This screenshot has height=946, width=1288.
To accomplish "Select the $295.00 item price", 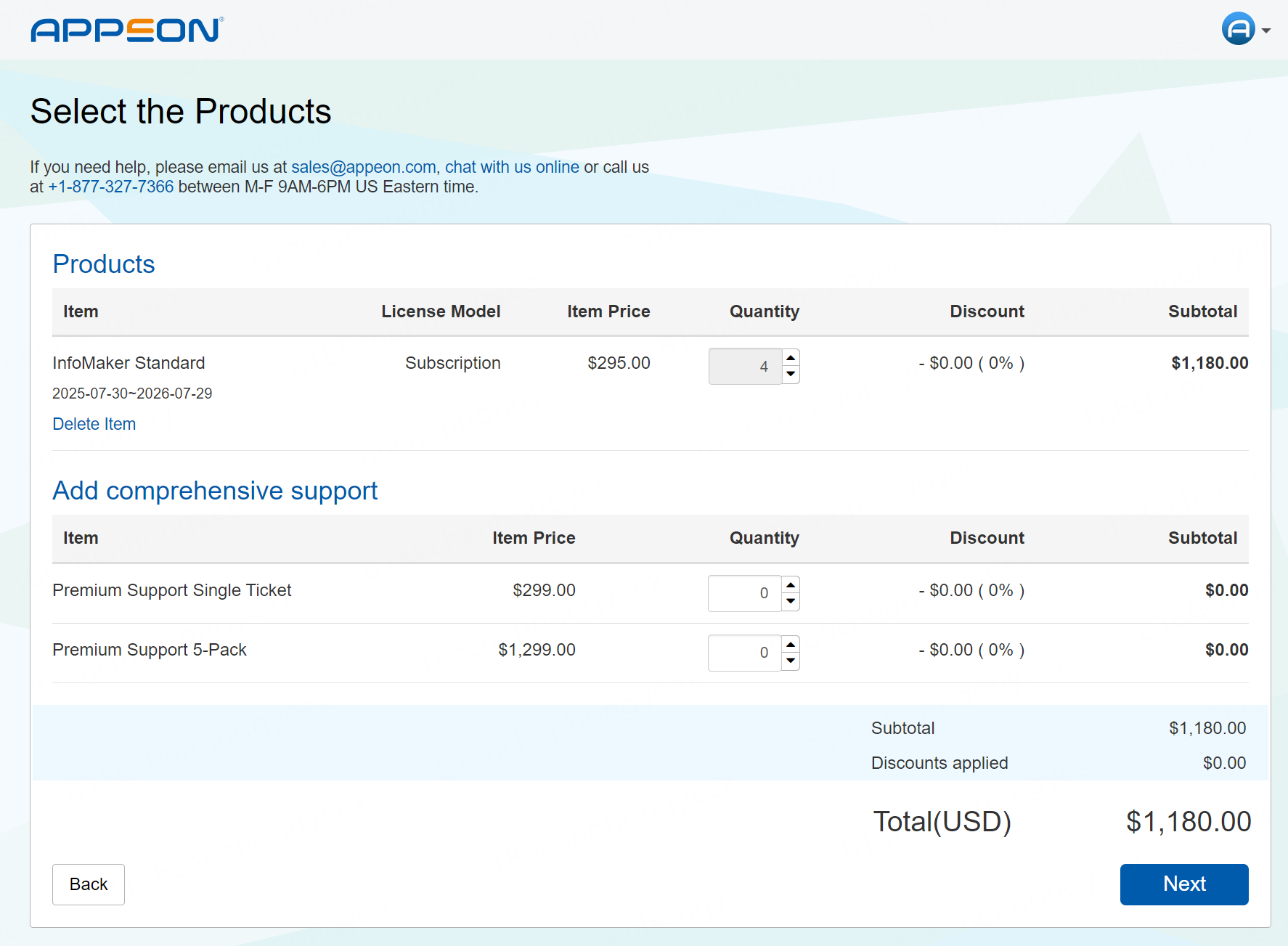I will coord(619,363).
